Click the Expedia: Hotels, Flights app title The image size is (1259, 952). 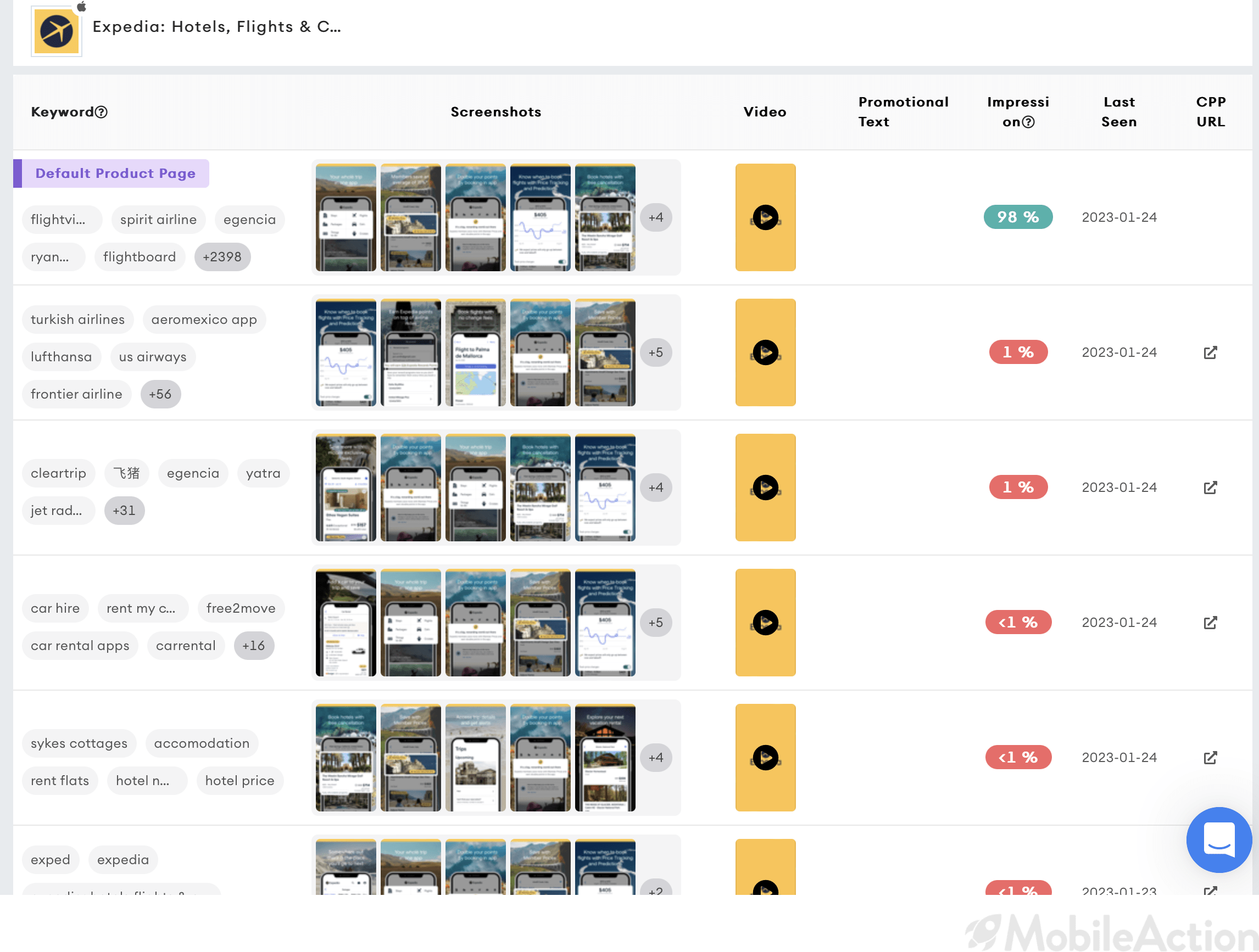click(x=217, y=27)
